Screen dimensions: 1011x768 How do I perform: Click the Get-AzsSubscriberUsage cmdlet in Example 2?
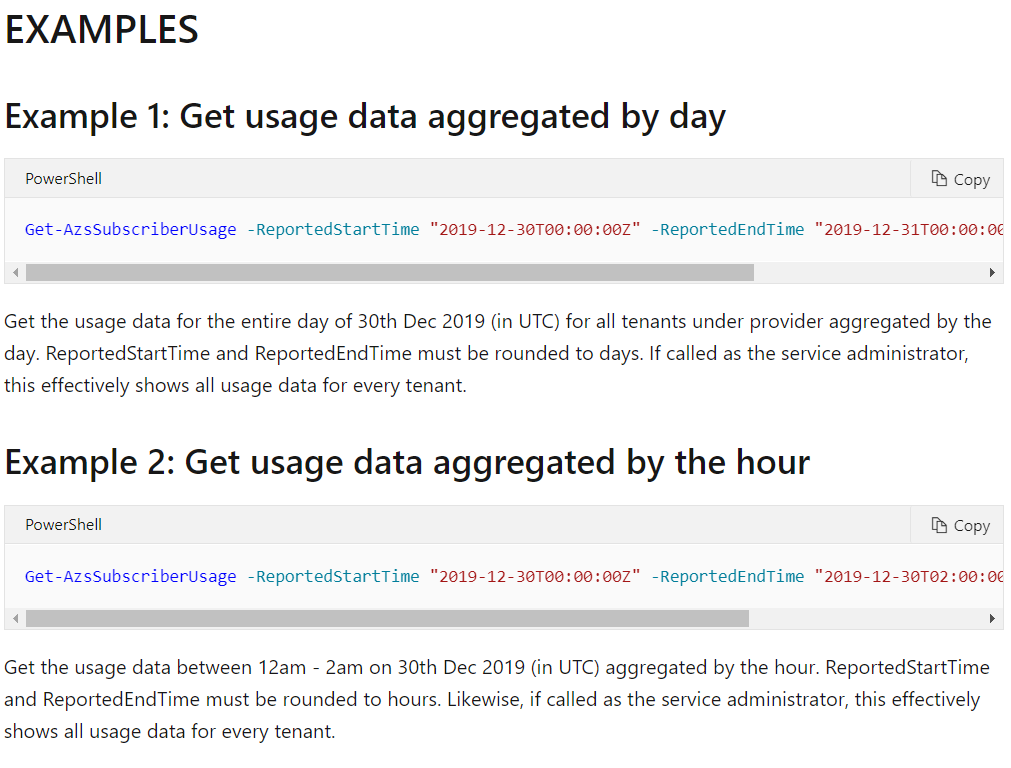click(x=130, y=576)
